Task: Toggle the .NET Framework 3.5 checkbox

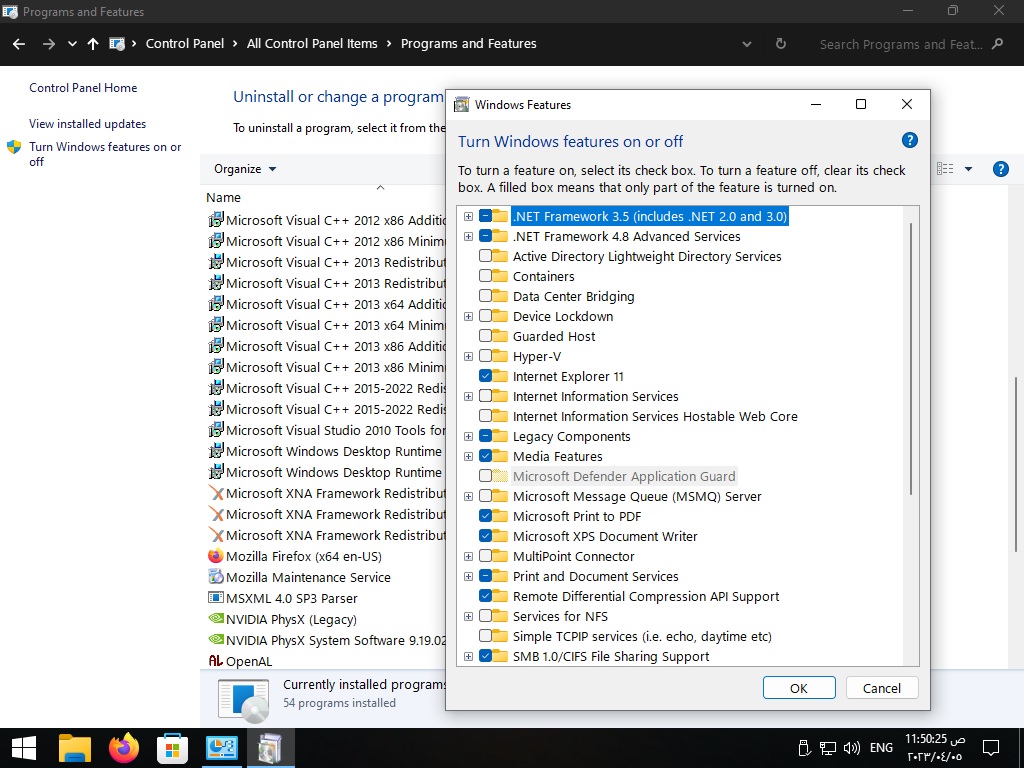Action: [x=485, y=216]
